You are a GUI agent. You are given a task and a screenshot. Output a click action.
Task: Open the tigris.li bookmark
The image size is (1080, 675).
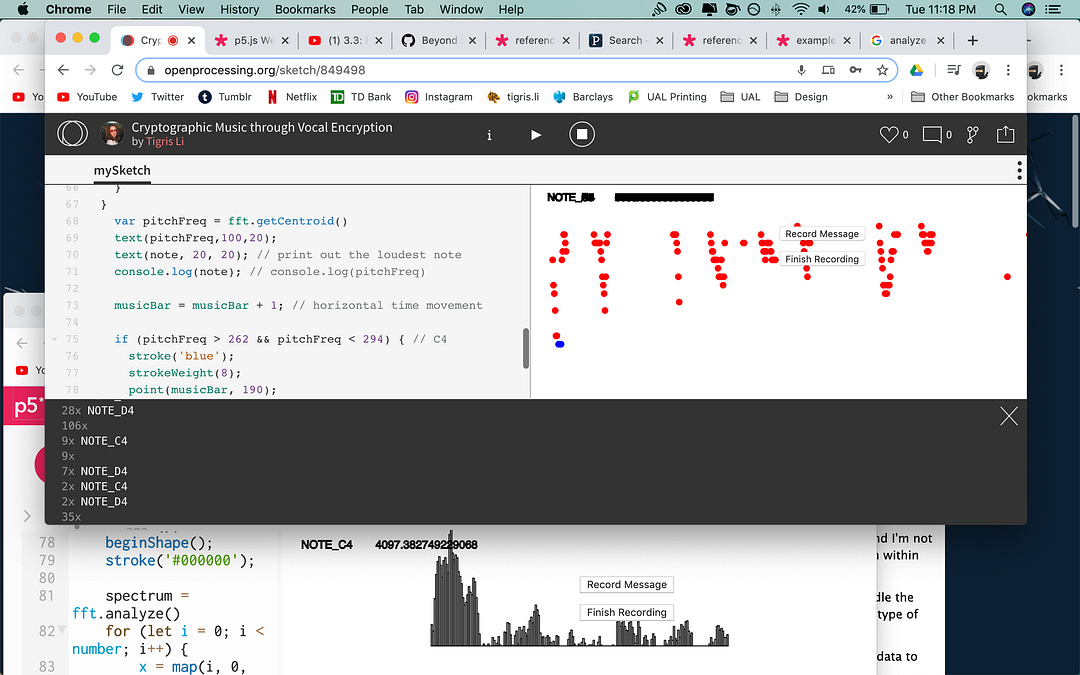pyautogui.click(x=513, y=97)
